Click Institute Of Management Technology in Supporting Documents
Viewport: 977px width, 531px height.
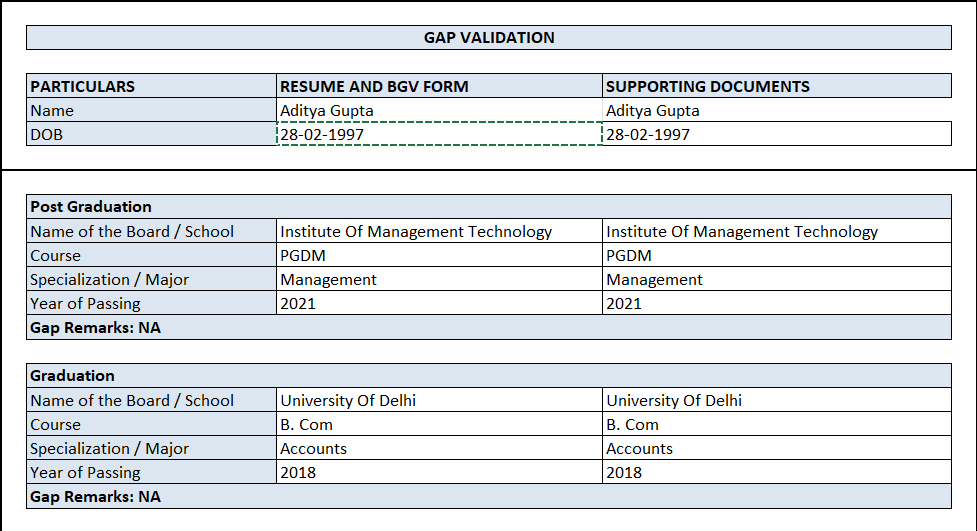tap(776, 231)
